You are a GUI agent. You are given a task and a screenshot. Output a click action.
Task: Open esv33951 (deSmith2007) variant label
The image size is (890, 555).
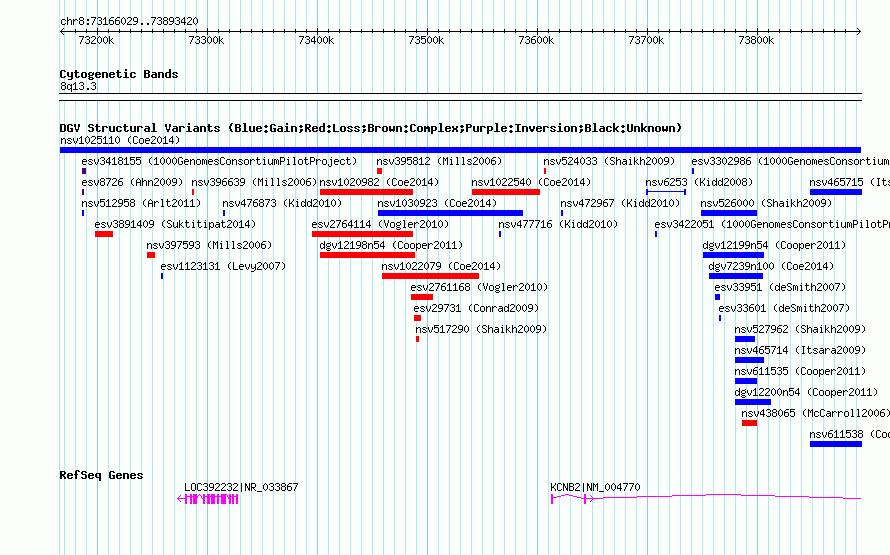pyautogui.click(x=780, y=287)
